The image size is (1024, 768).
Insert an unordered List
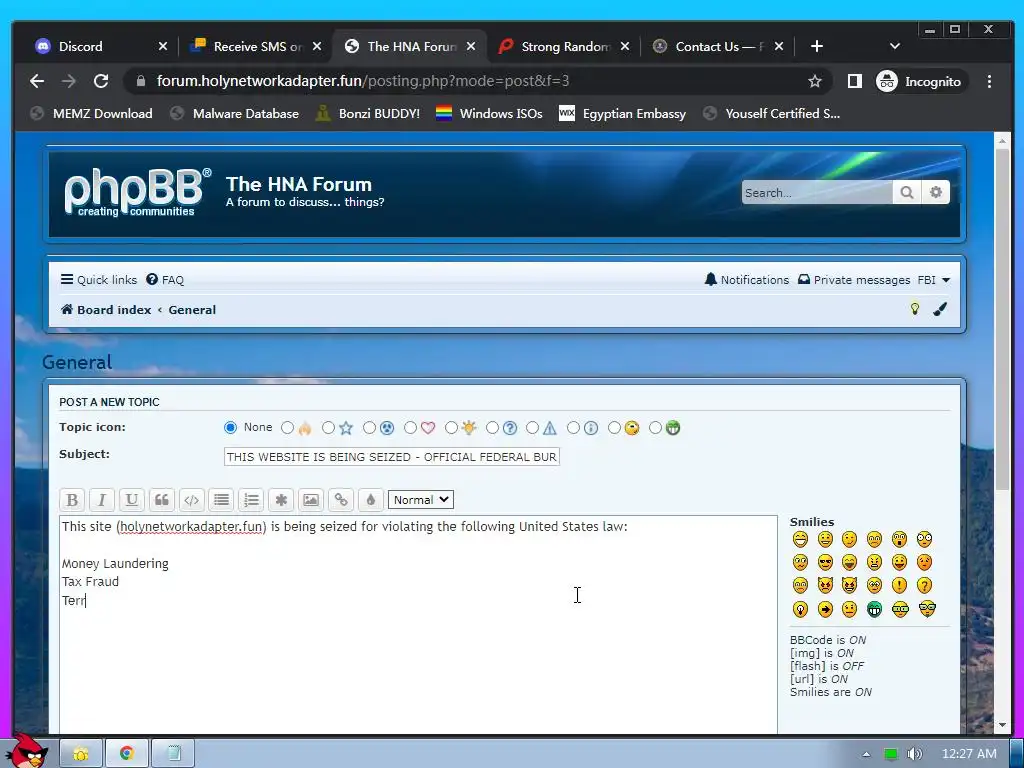pyautogui.click(x=221, y=500)
